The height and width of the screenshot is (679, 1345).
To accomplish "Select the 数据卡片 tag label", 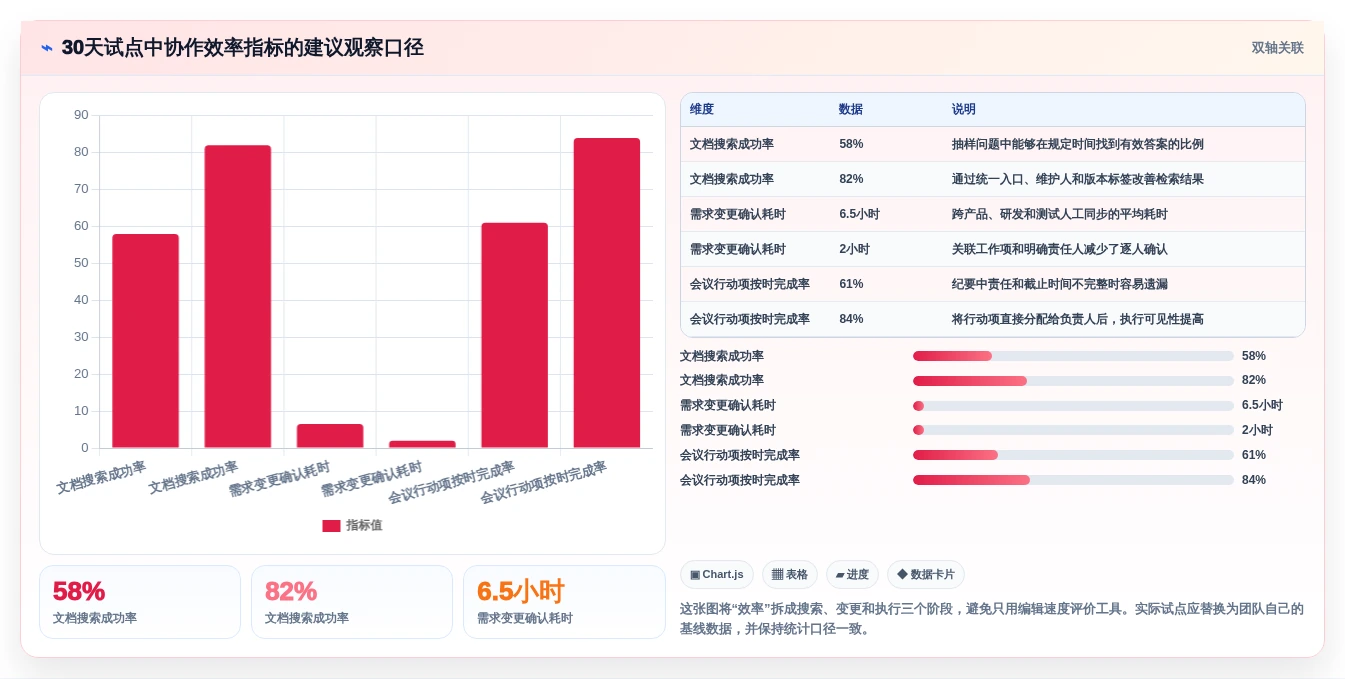I will click(932, 575).
